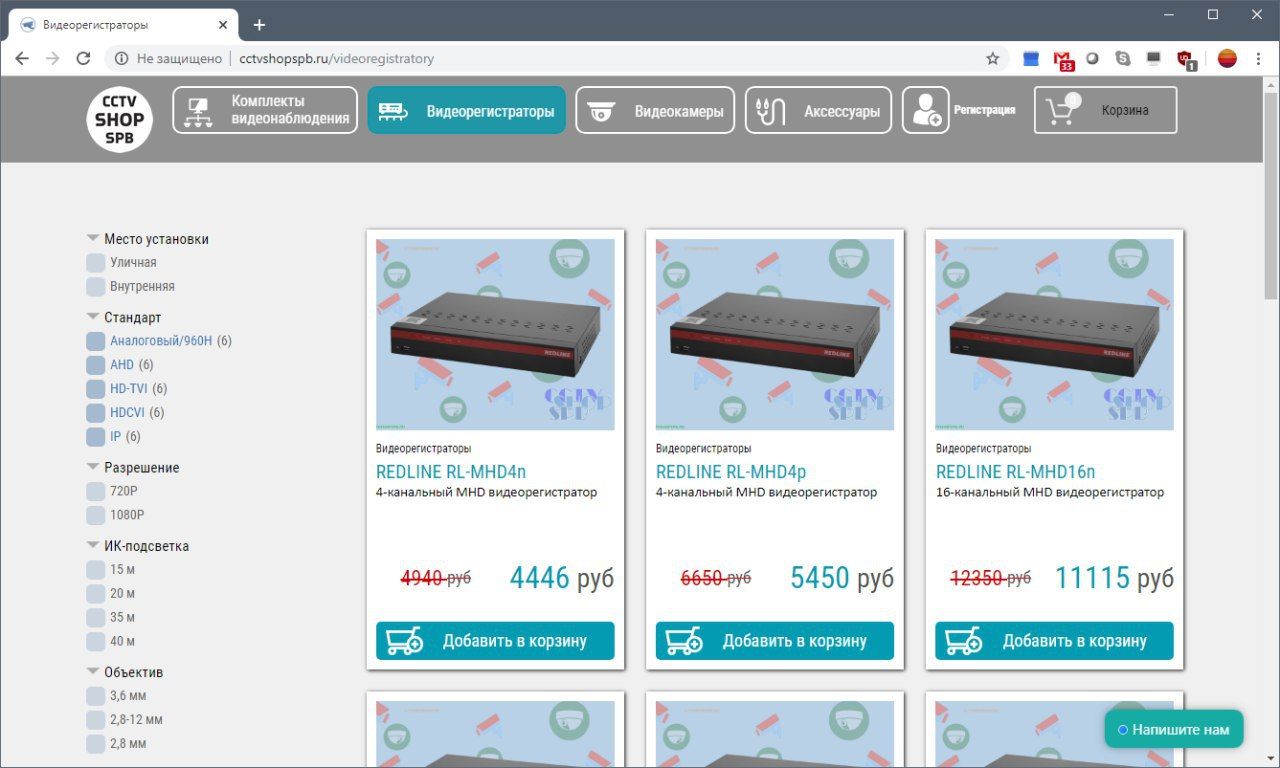
Task: Collapse the ИК-подсветка filter group
Action: [x=93, y=545]
